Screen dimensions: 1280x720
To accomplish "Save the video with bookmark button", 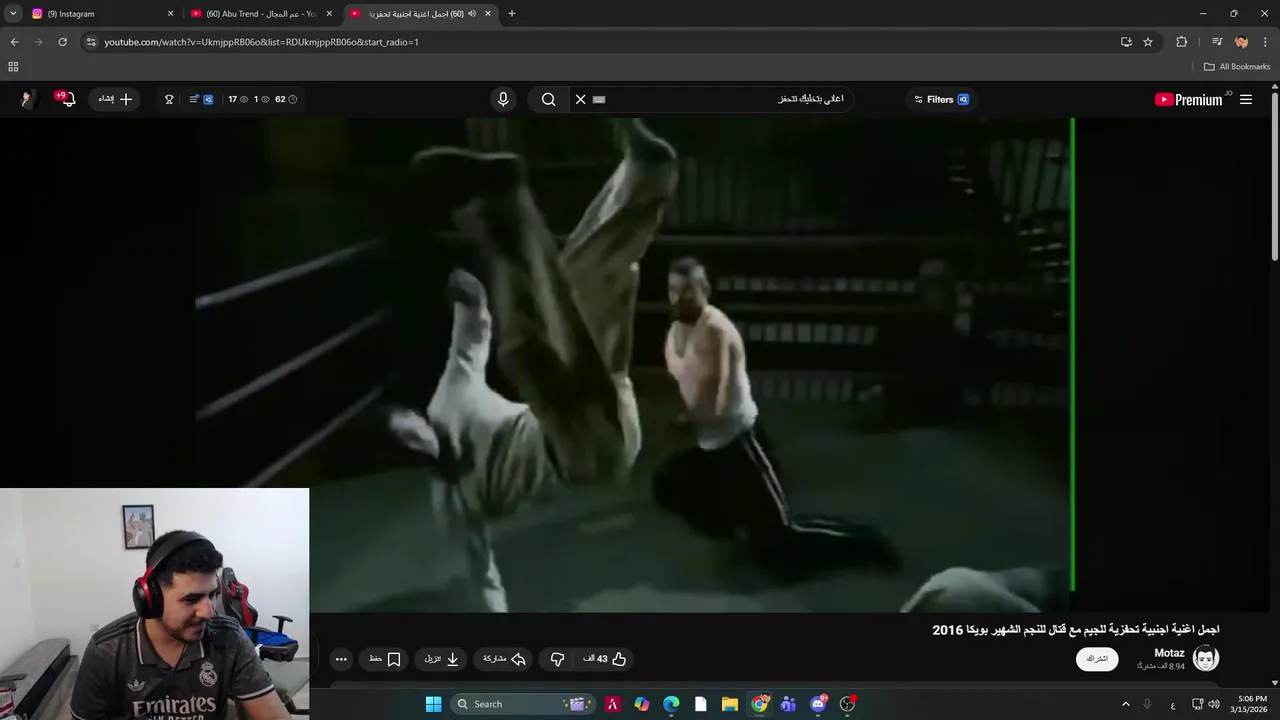I will click(385, 659).
